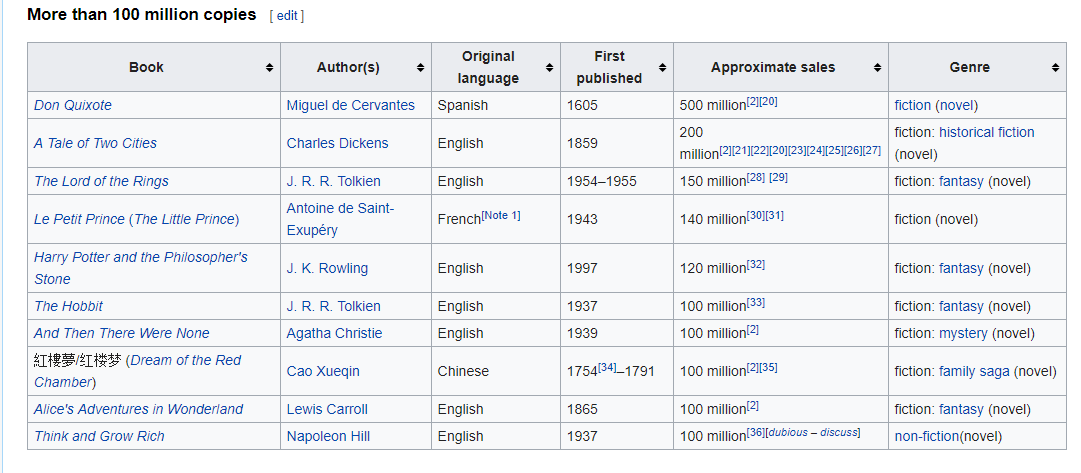Click citation [33] in The Hobbit row
Image resolution: width=1081 pixels, height=473 pixels.
coord(756,302)
